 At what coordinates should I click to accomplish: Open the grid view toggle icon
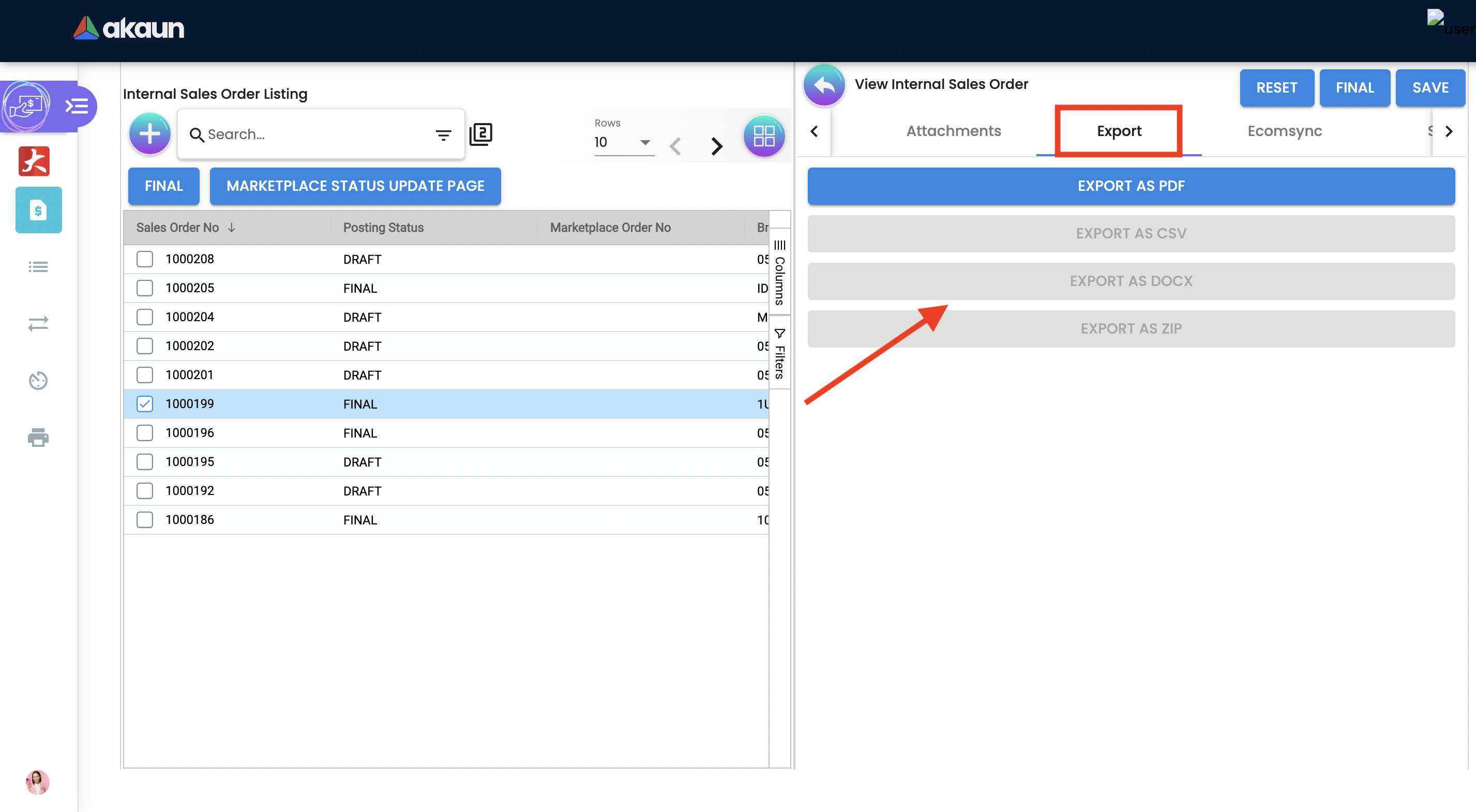(763, 136)
